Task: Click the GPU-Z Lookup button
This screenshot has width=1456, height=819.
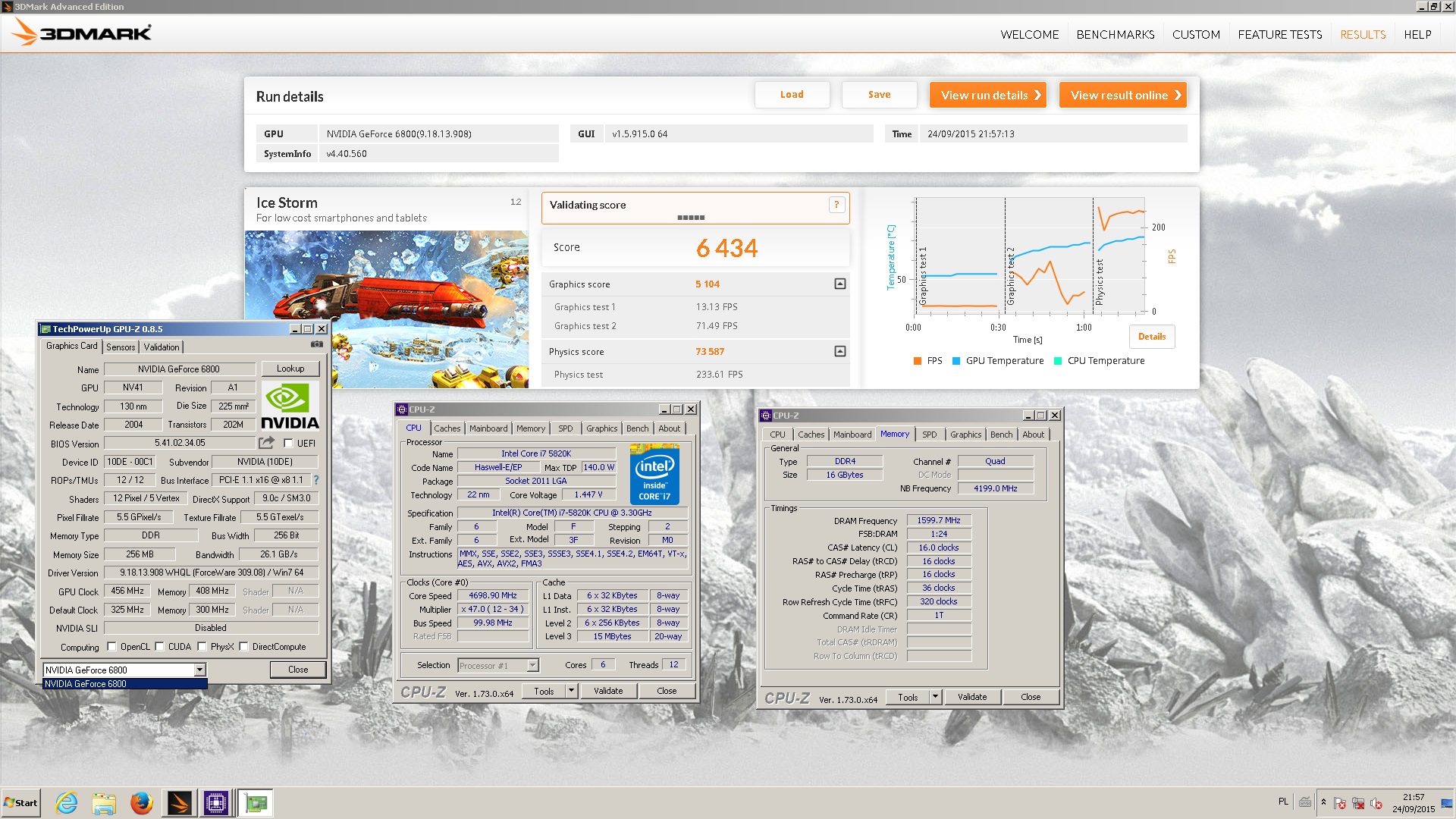Action: click(290, 369)
